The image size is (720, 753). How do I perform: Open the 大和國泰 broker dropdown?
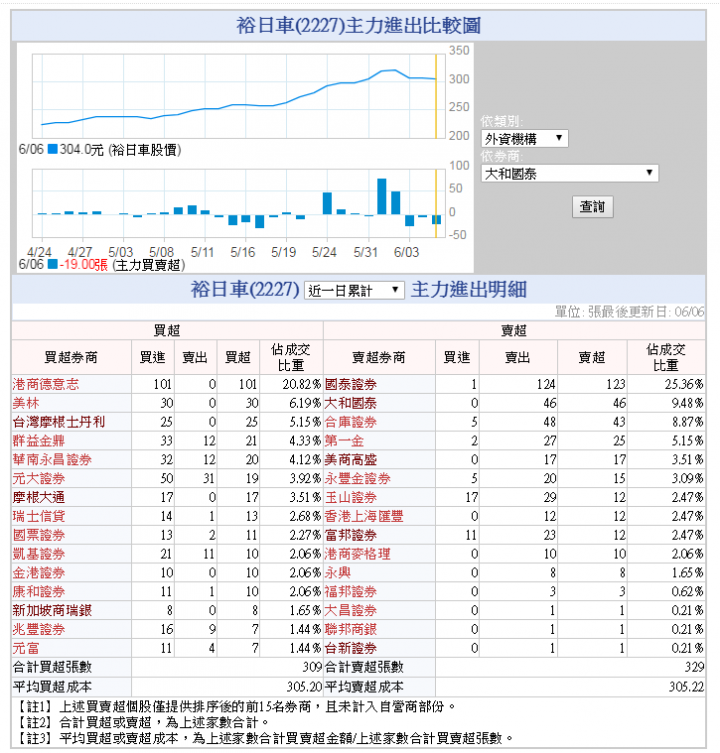(570, 173)
